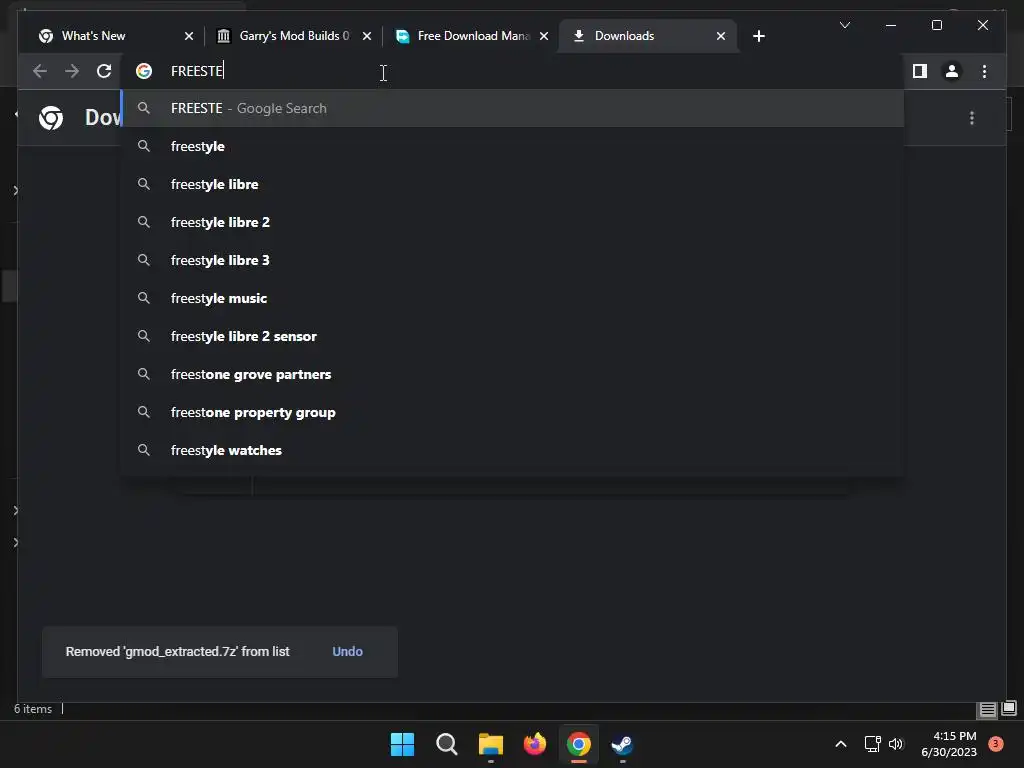Pick the 'freestyle libre 2' suggestion
The width and height of the screenshot is (1024, 768).
click(x=513, y=222)
